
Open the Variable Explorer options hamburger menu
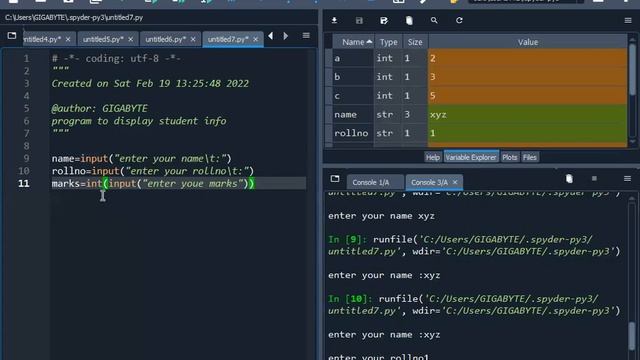pos(628,20)
